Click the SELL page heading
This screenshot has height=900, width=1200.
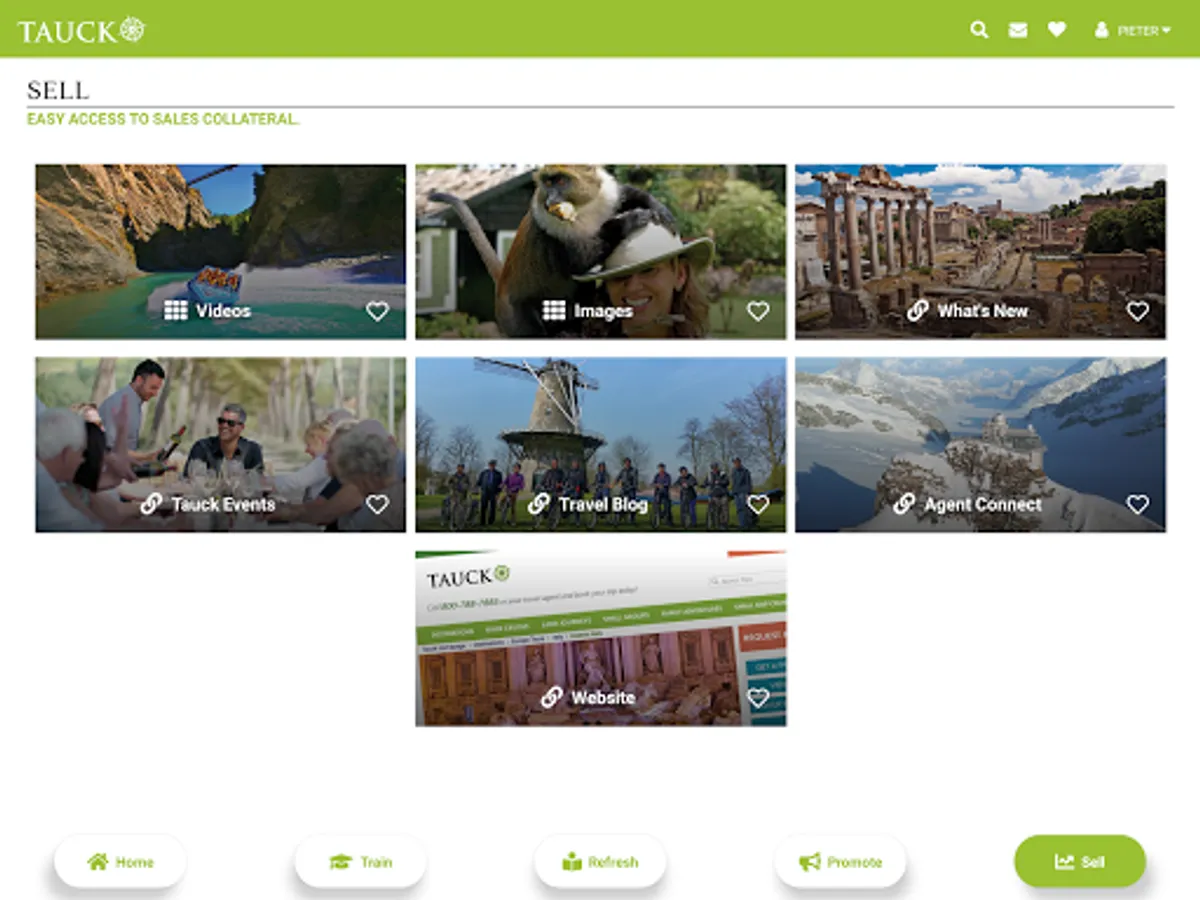(58, 90)
